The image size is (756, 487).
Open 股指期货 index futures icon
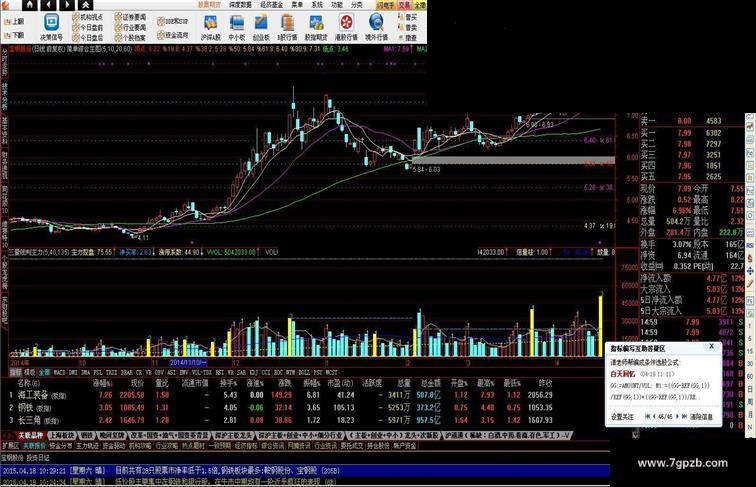[316, 27]
